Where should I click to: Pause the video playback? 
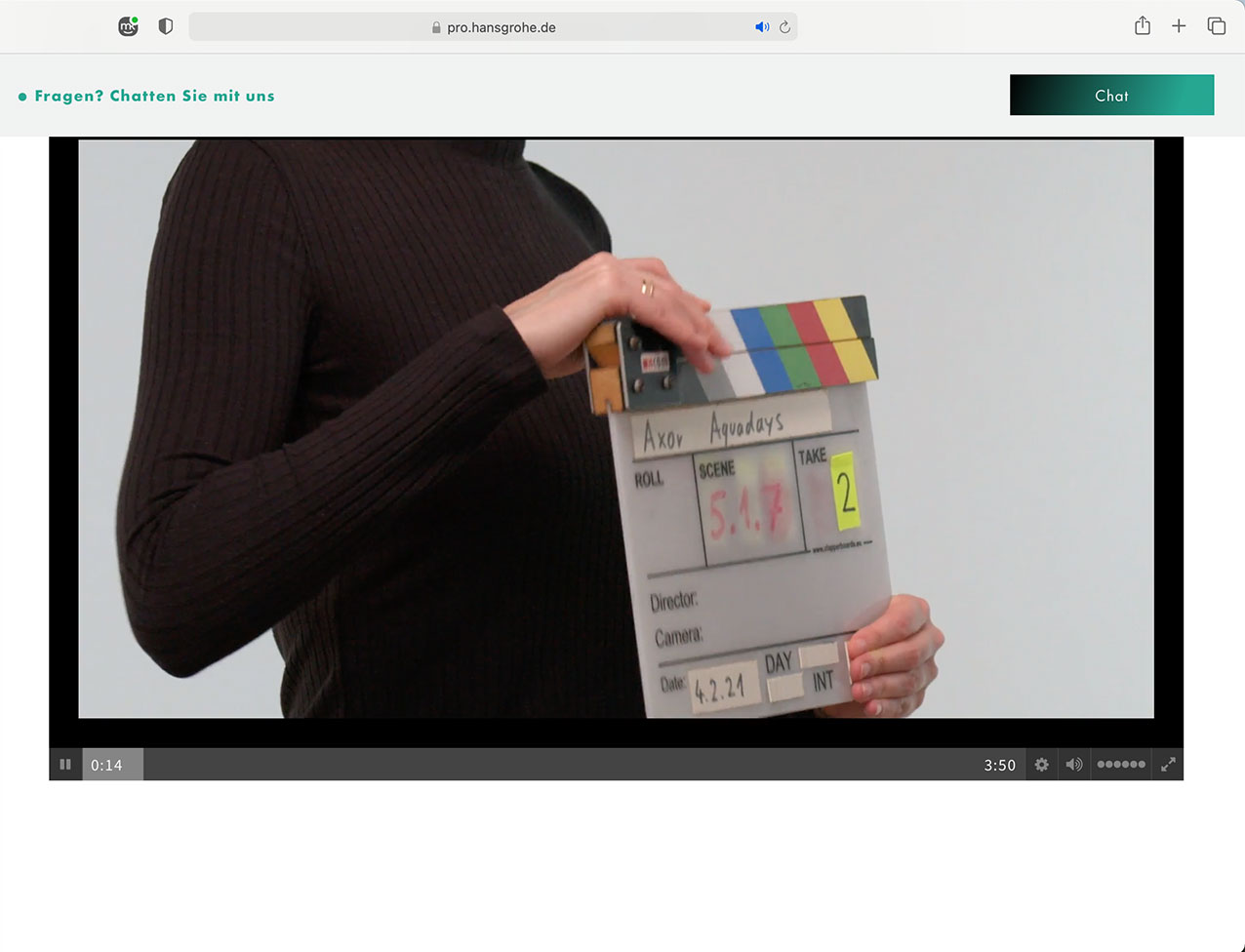(65, 765)
